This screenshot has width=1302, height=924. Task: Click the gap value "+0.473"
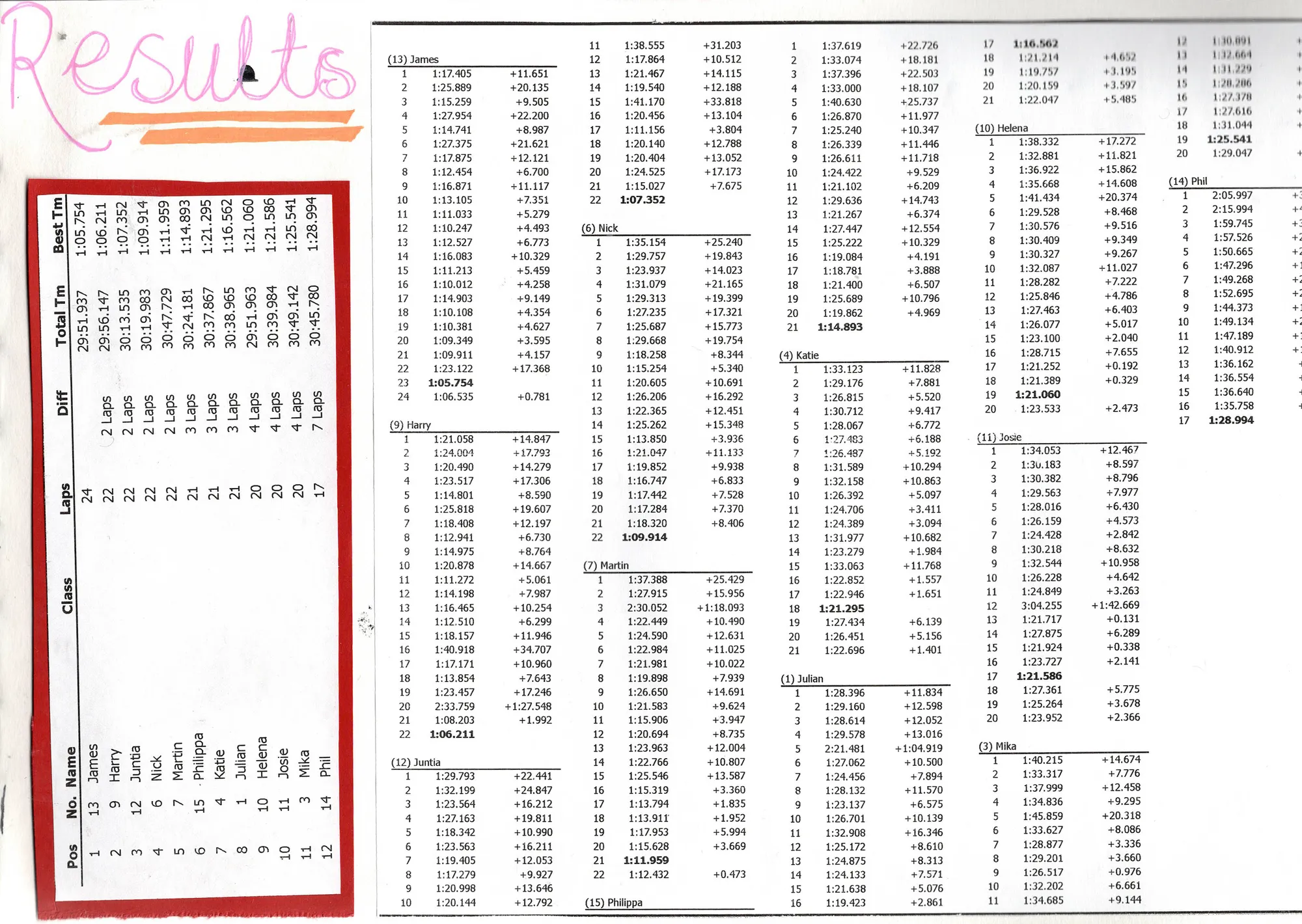(x=729, y=874)
